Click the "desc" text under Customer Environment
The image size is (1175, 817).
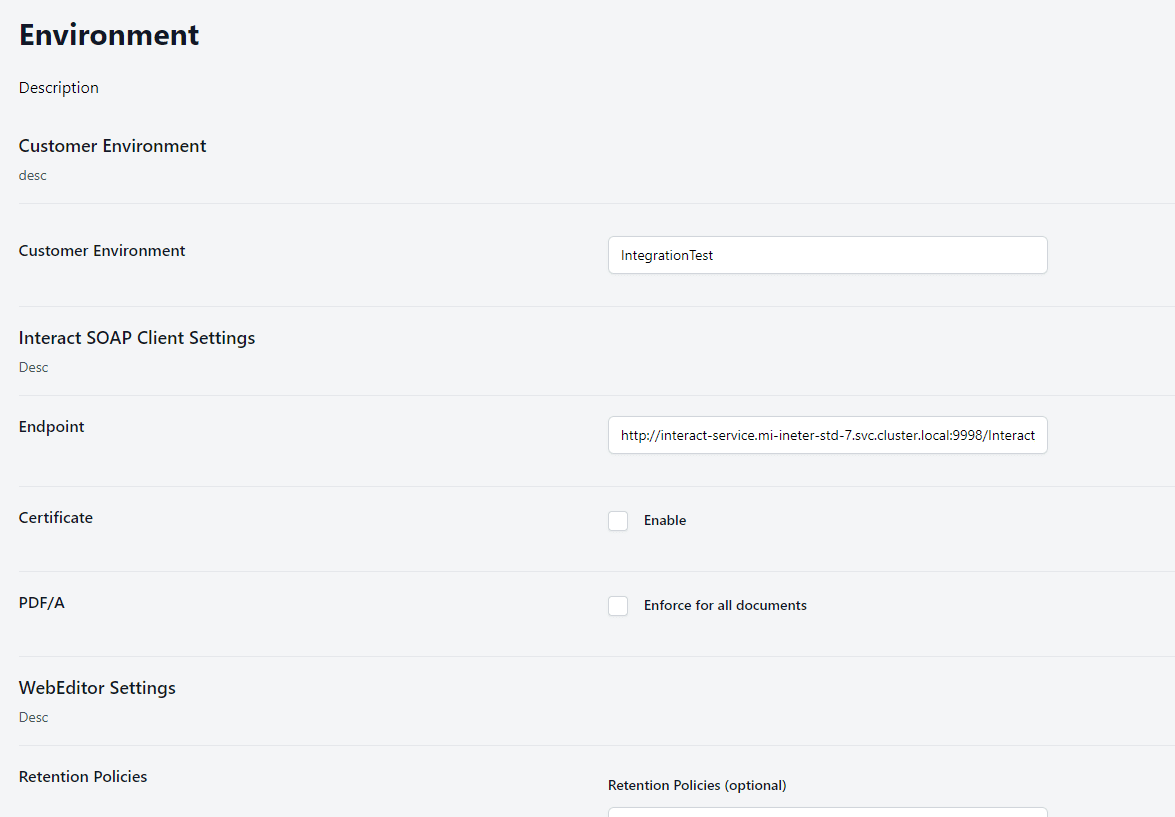point(32,175)
